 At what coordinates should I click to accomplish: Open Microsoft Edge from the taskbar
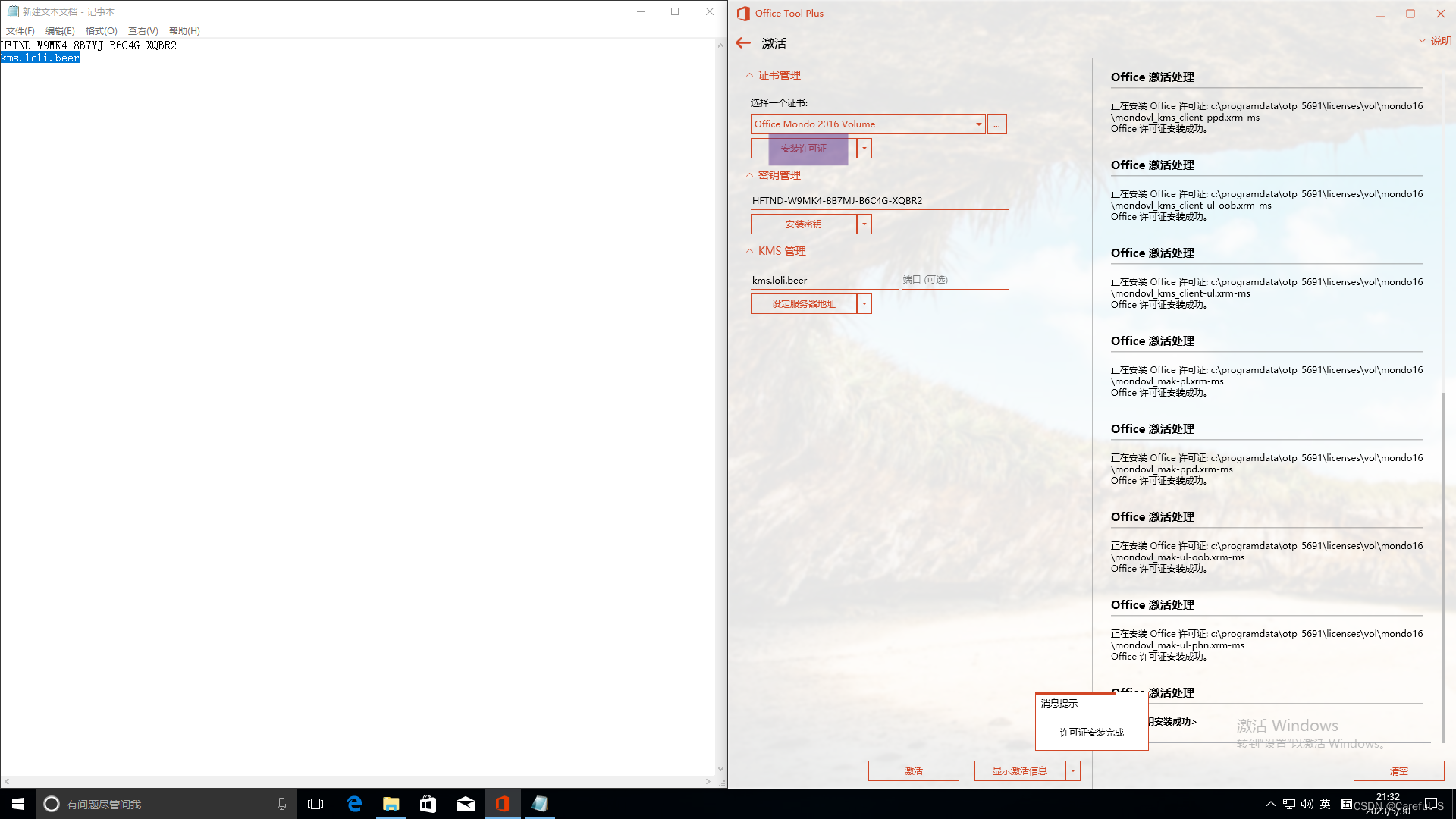(354, 804)
